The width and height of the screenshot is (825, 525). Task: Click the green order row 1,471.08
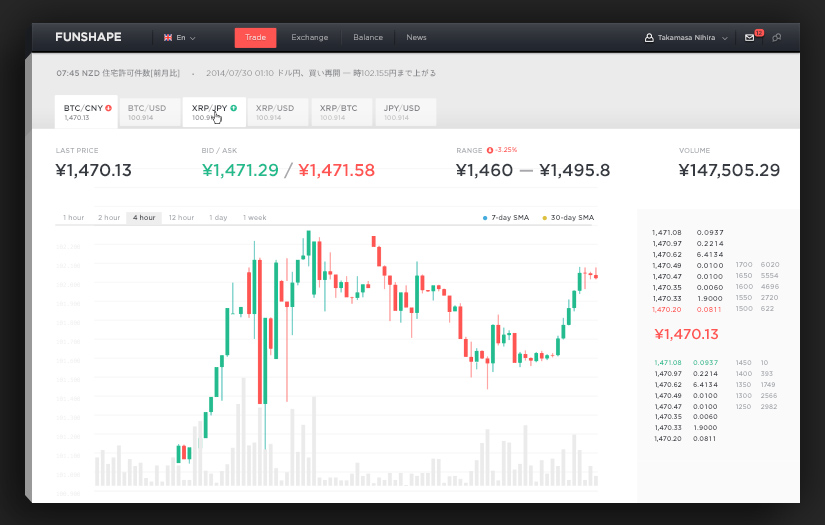click(686, 362)
